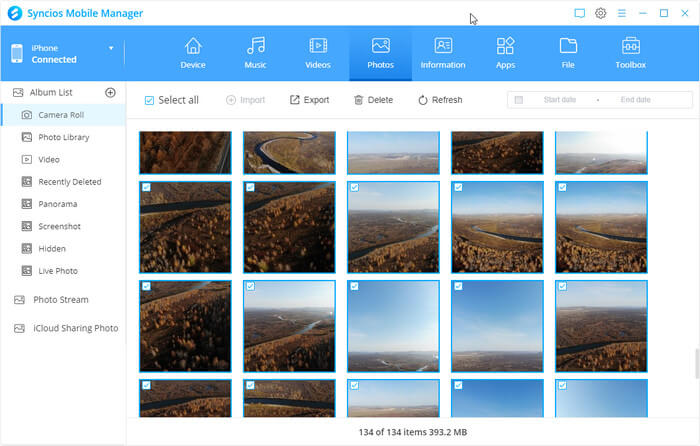Viewport: 700px width, 446px height.
Task: Open the Device tab
Action: (193, 53)
